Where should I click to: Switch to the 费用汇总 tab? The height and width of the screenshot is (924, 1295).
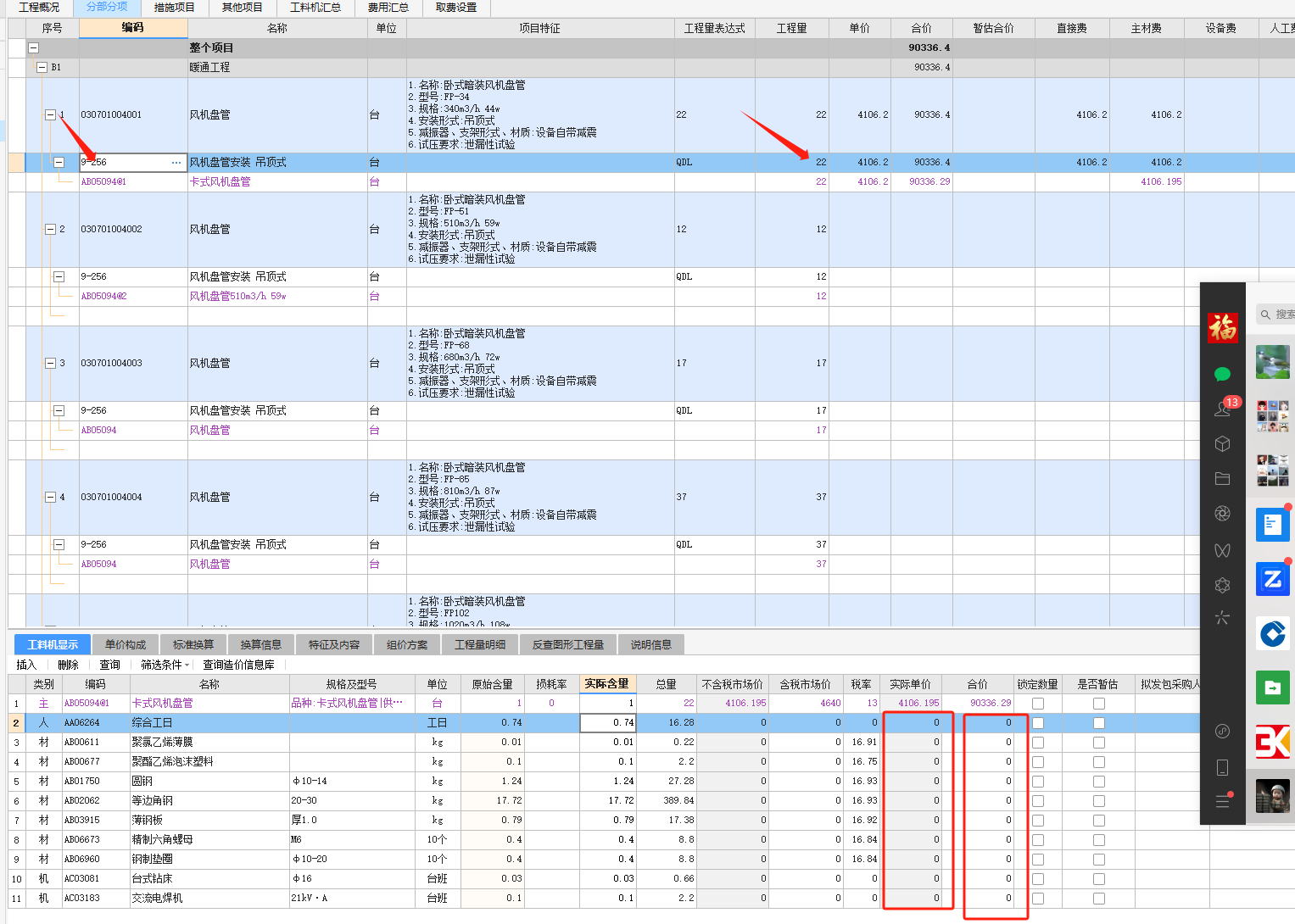tap(388, 8)
